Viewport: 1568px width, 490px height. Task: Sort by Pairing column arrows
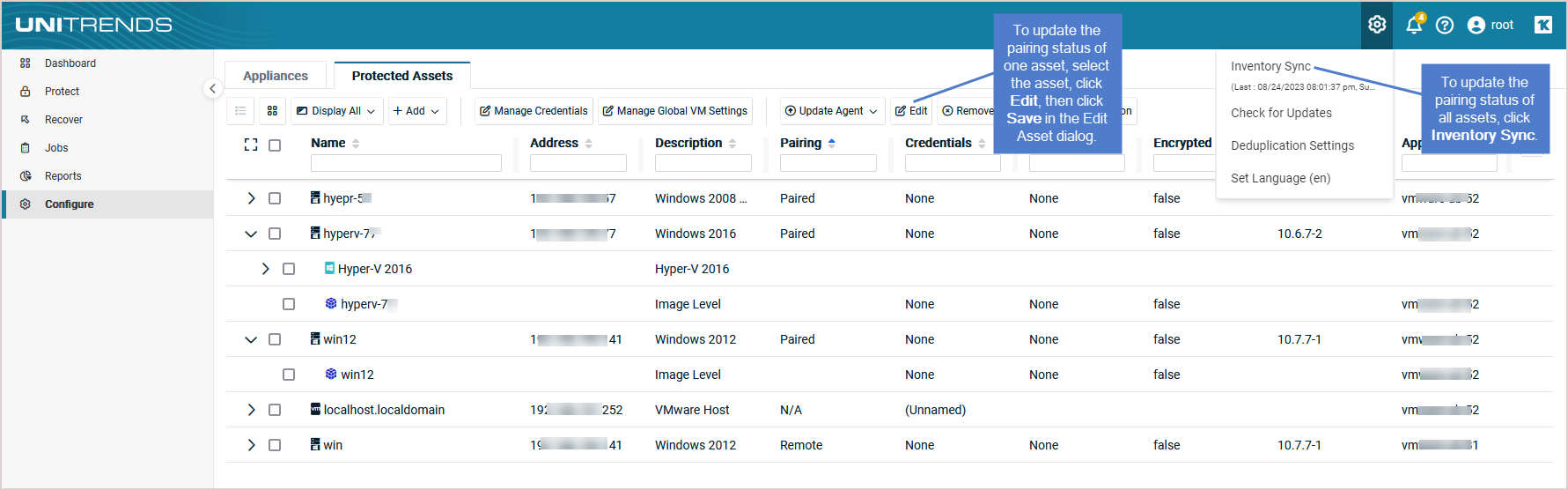point(832,144)
